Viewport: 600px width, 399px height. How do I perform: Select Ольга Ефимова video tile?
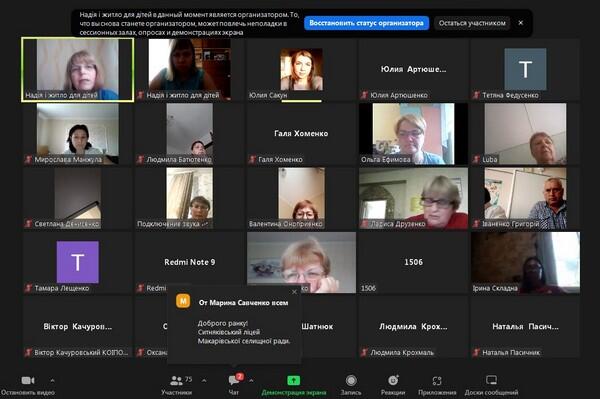[x=413, y=134]
